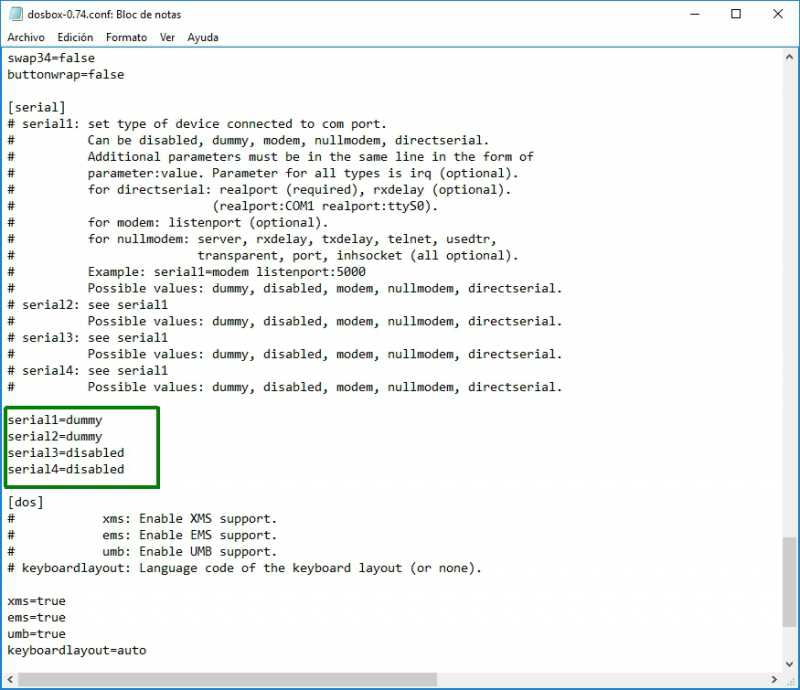Click the vertical scrollbar up arrow

[789, 57]
